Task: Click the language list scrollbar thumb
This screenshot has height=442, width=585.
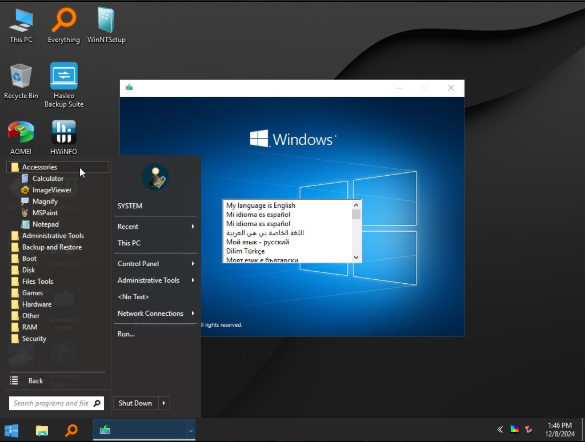Action: pyautogui.click(x=356, y=214)
